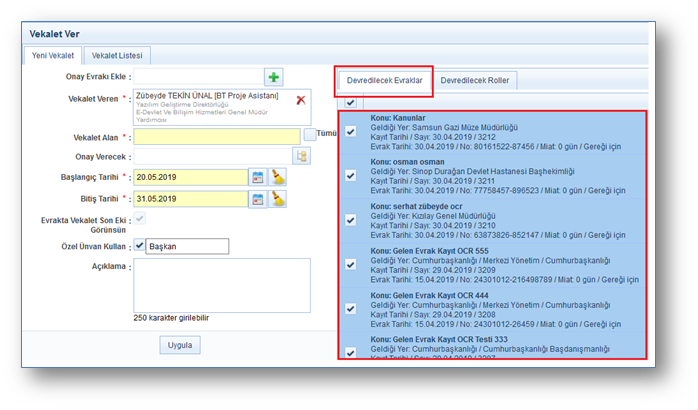
Task: Click Zübeyde TEKİN ÜNAL name entry
Action: 207,96
